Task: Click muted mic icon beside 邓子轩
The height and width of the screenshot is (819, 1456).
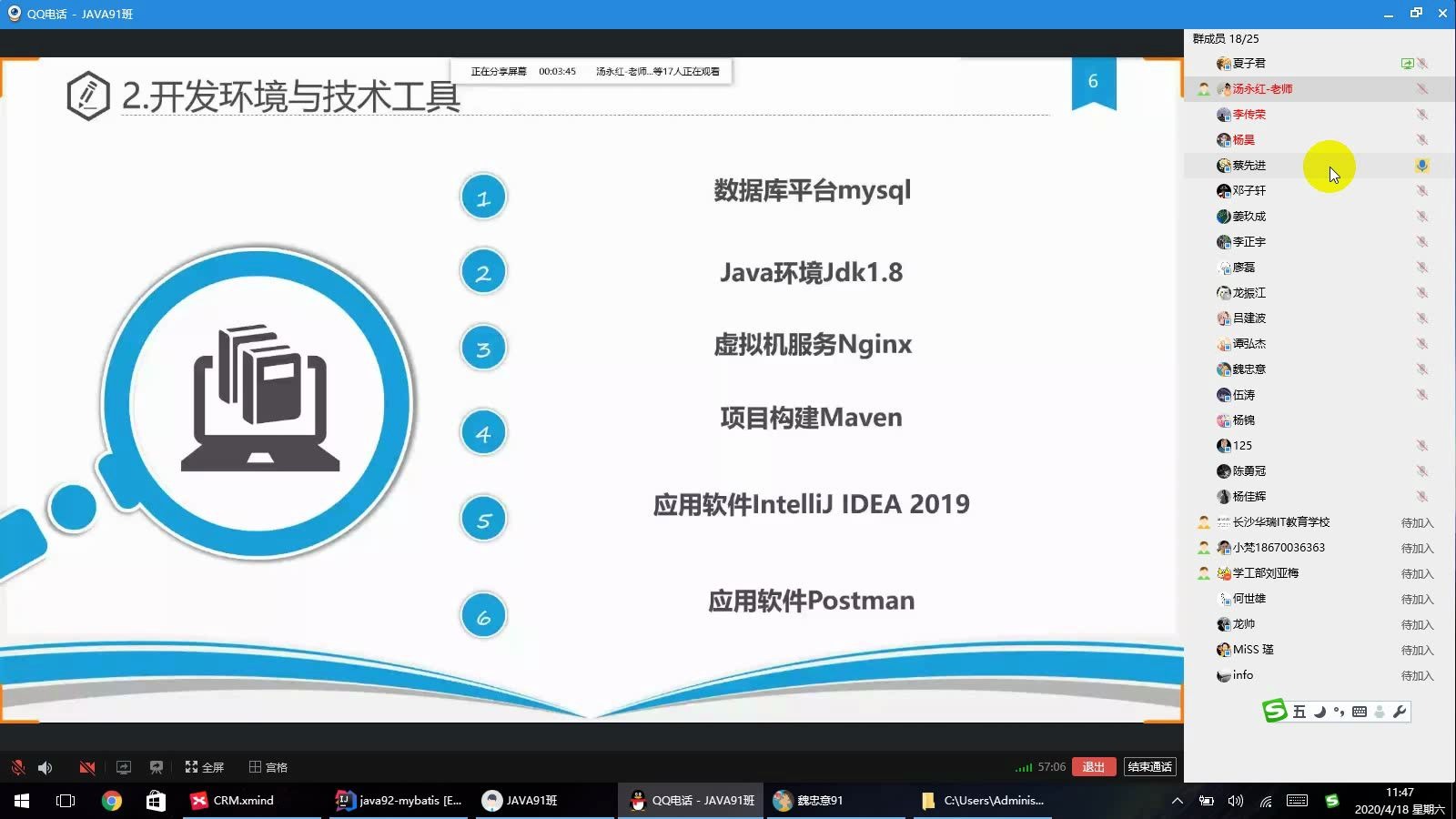Action: (x=1422, y=191)
